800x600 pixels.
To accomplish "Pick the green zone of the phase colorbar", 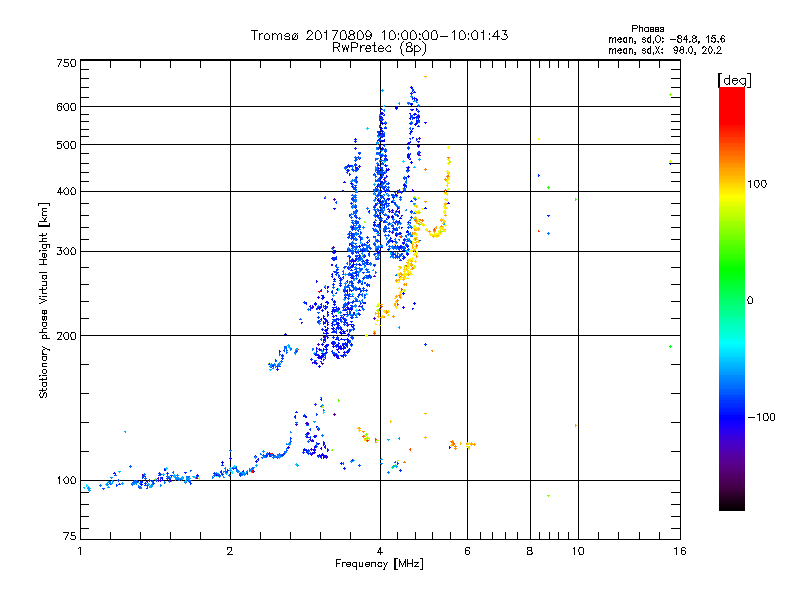I will tap(732, 270).
